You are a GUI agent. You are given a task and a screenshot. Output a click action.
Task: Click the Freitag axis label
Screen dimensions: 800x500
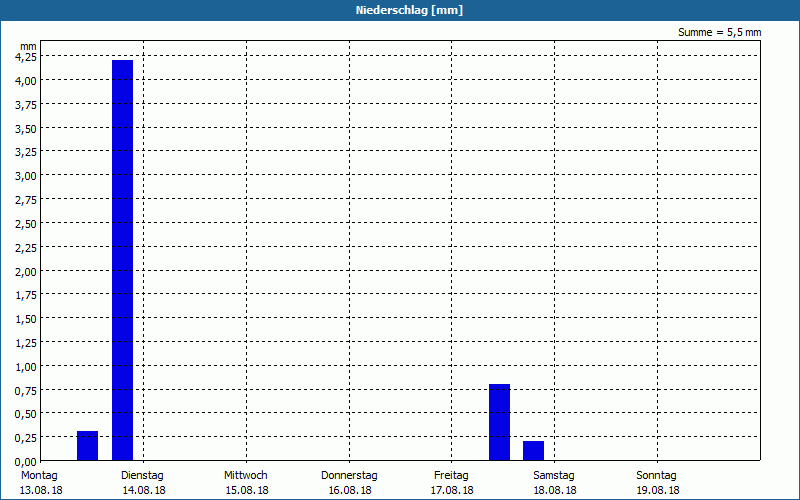451,475
